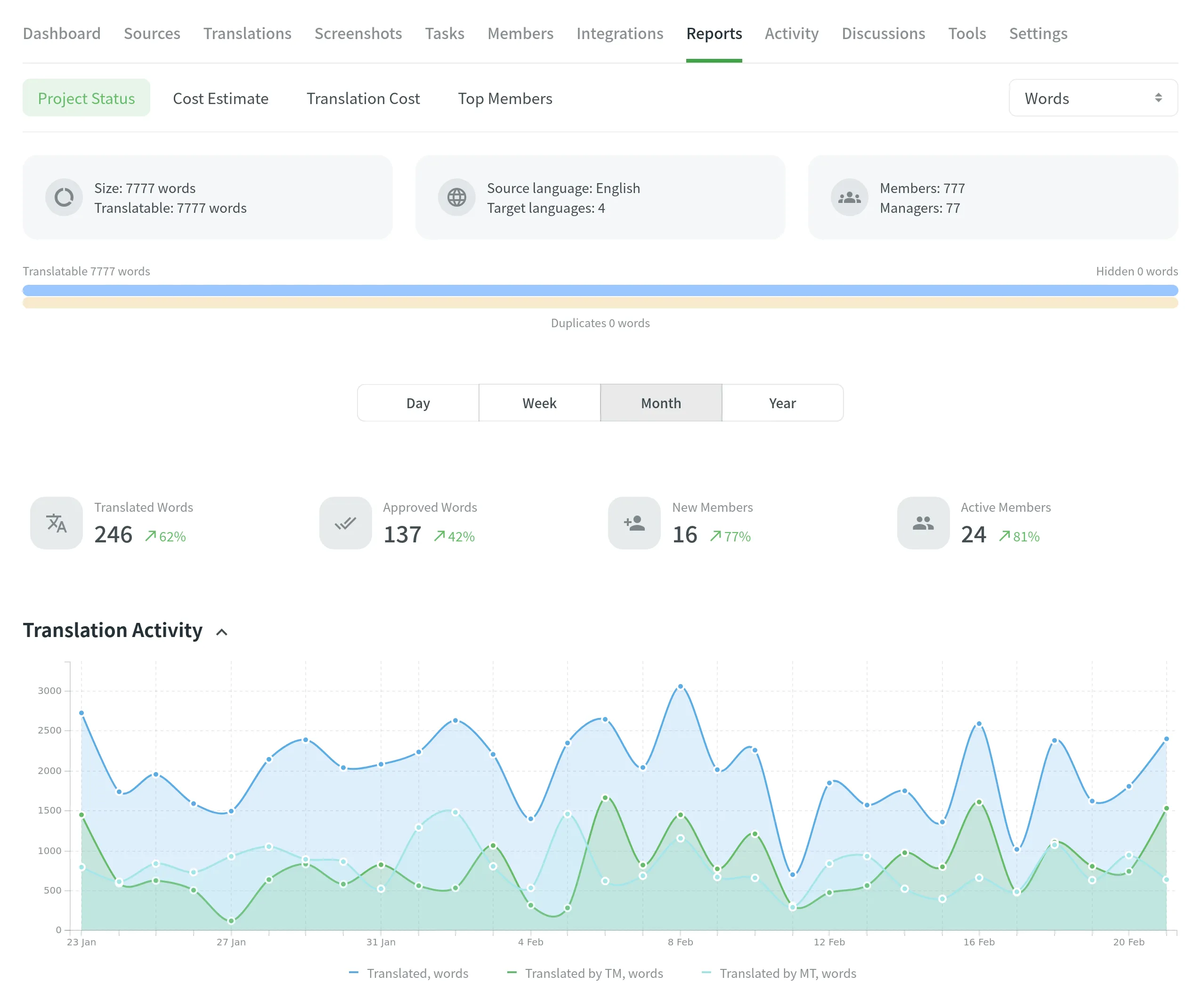The height and width of the screenshot is (1008, 1201).
Task: Click the New Members add-person icon
Action: coord(634,522)
